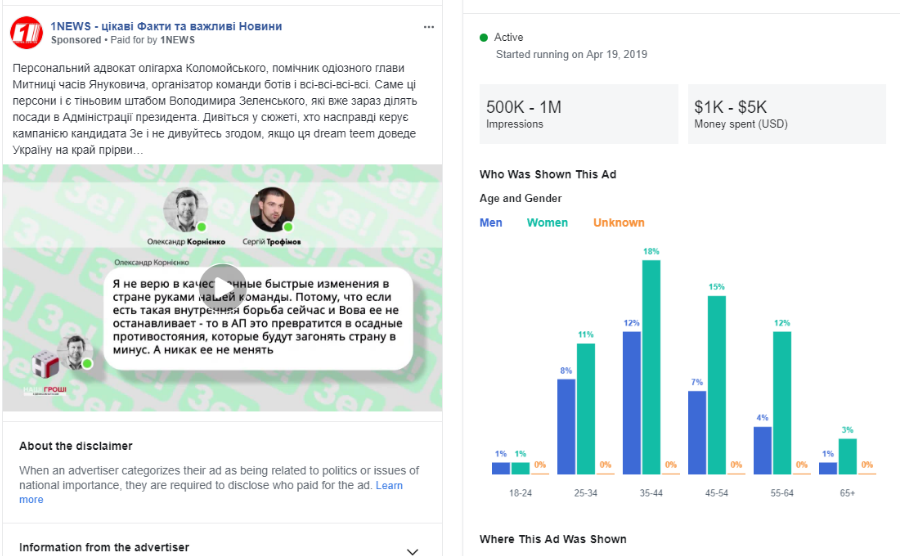The width and height of the screenshot is (900, 556).
Task: Click the 18% women bar for 35-44
Action: [x=651, y=366]
